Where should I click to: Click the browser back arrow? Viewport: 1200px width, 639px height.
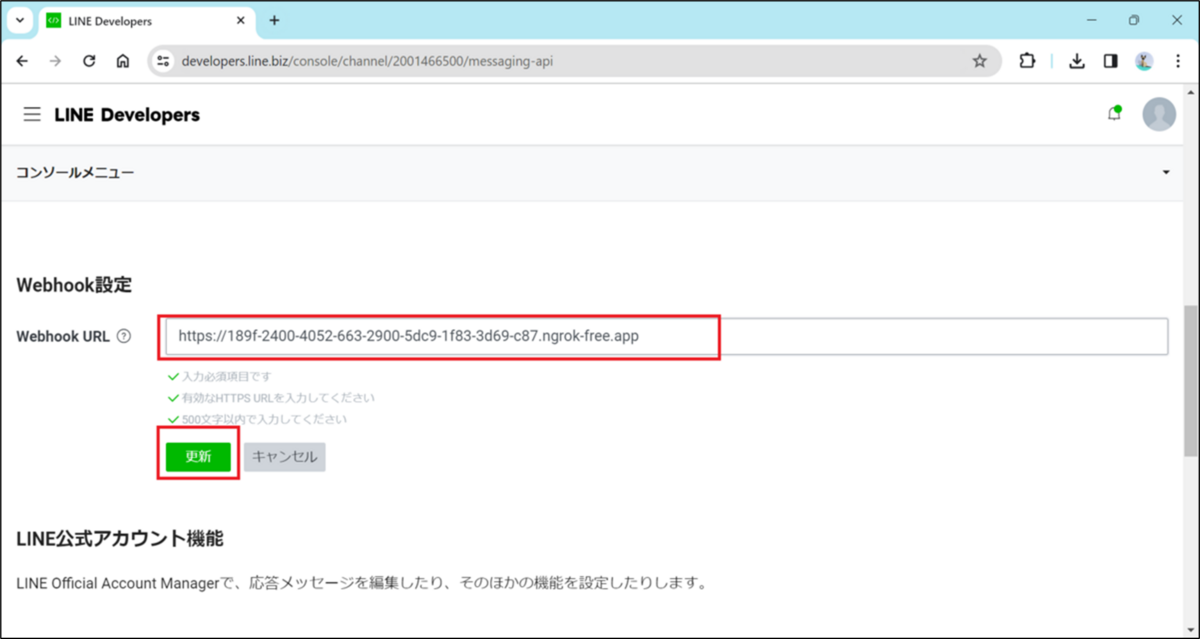click(x=23, y=61)
